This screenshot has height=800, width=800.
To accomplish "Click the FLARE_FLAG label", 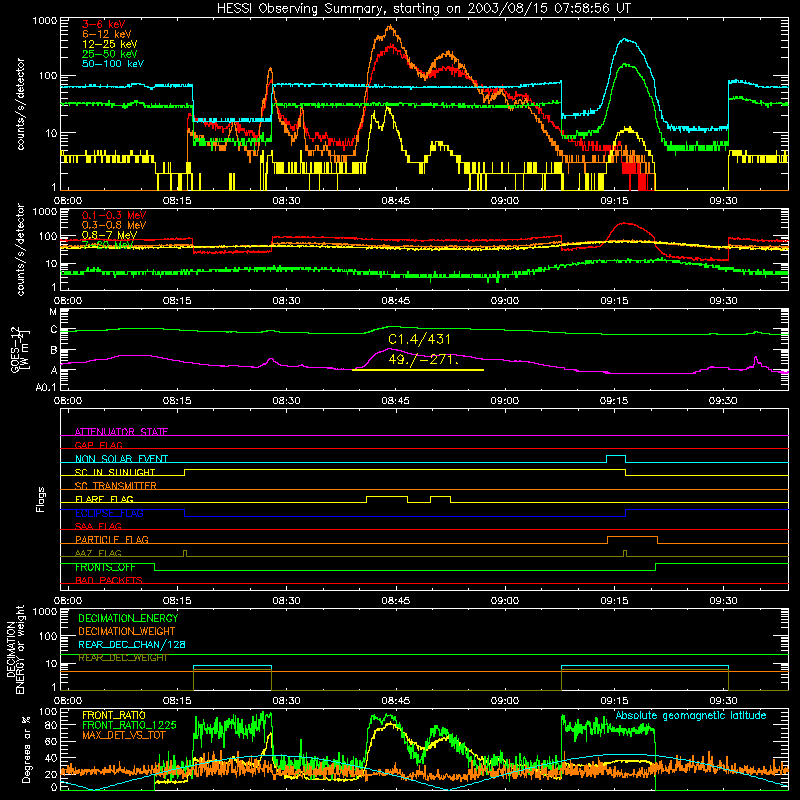I will 104,499.
